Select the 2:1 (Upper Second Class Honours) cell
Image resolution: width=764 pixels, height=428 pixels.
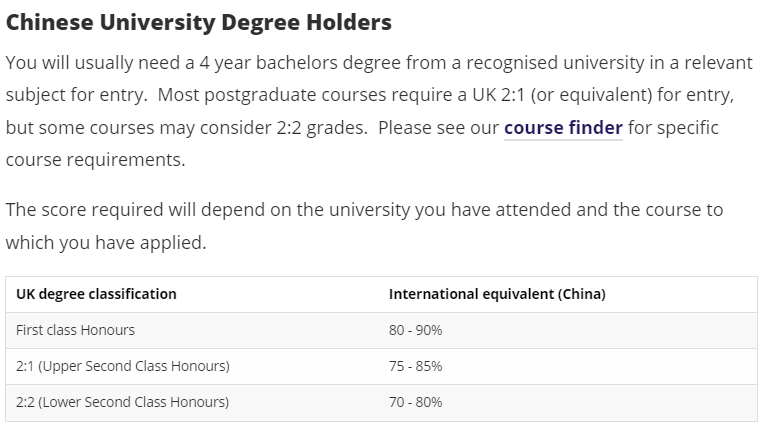123,366
